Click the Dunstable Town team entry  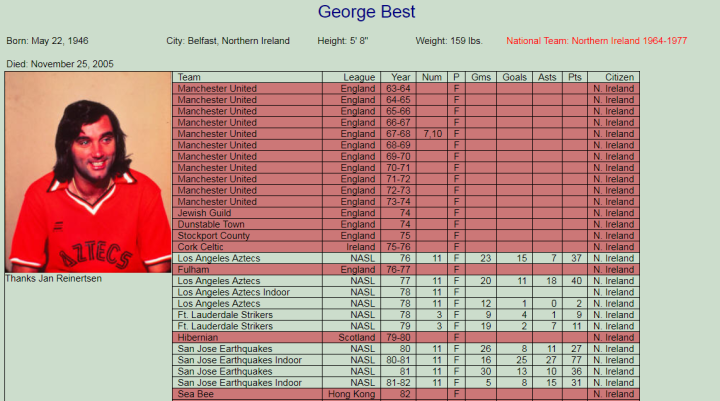210,224
